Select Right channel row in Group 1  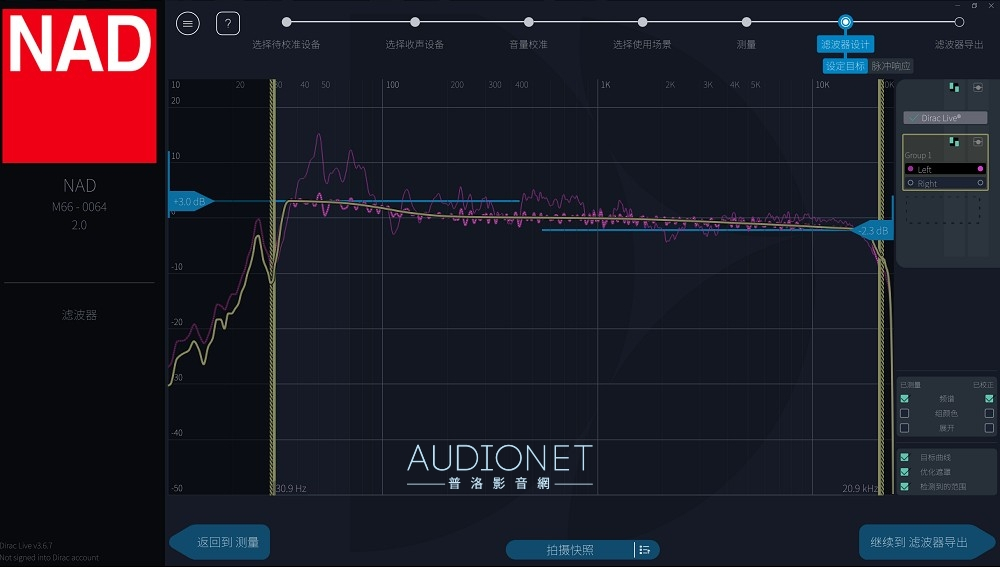click(945, 183)
